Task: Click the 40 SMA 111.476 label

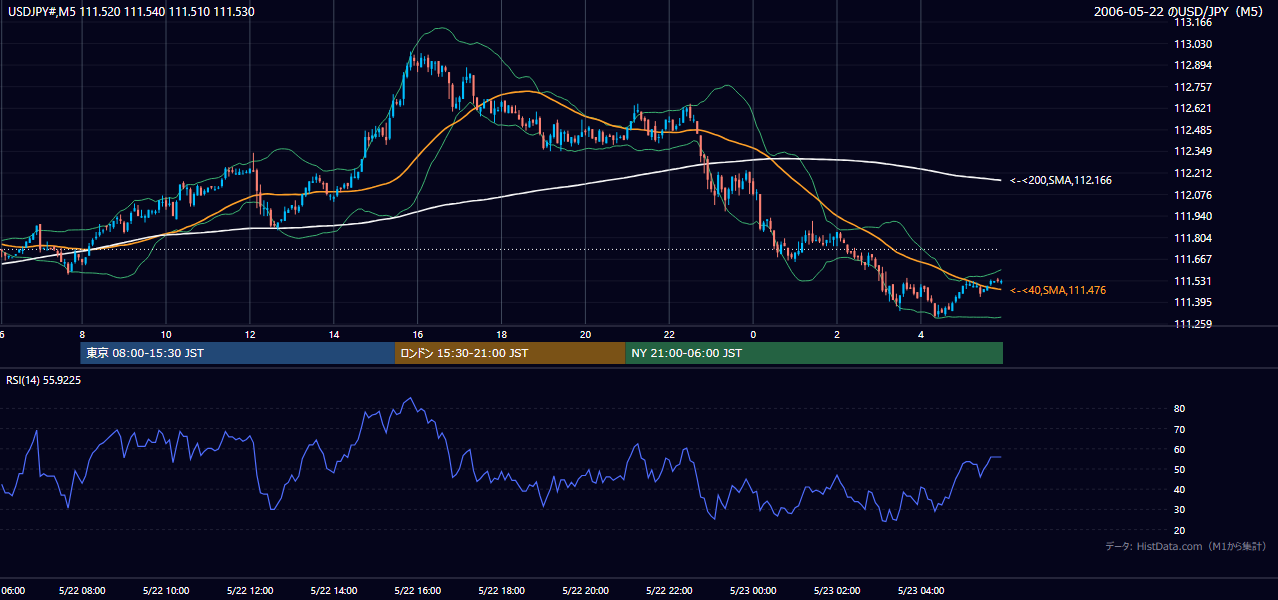Action: pos(1058,290)
